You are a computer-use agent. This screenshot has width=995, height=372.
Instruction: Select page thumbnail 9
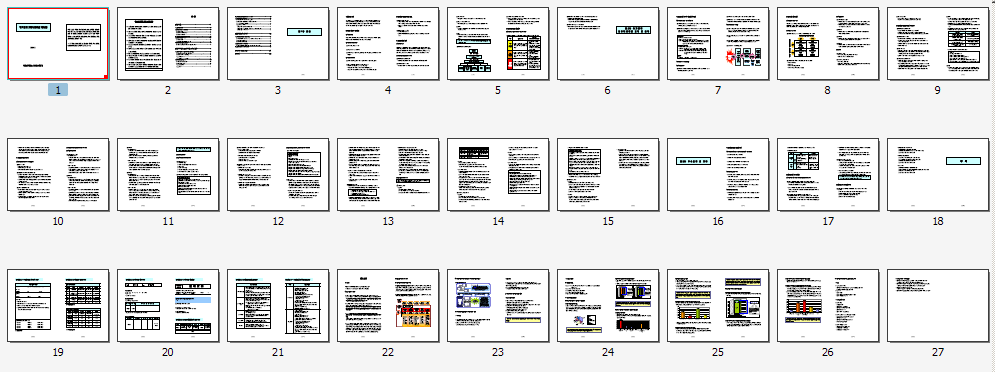click(938, 44)
